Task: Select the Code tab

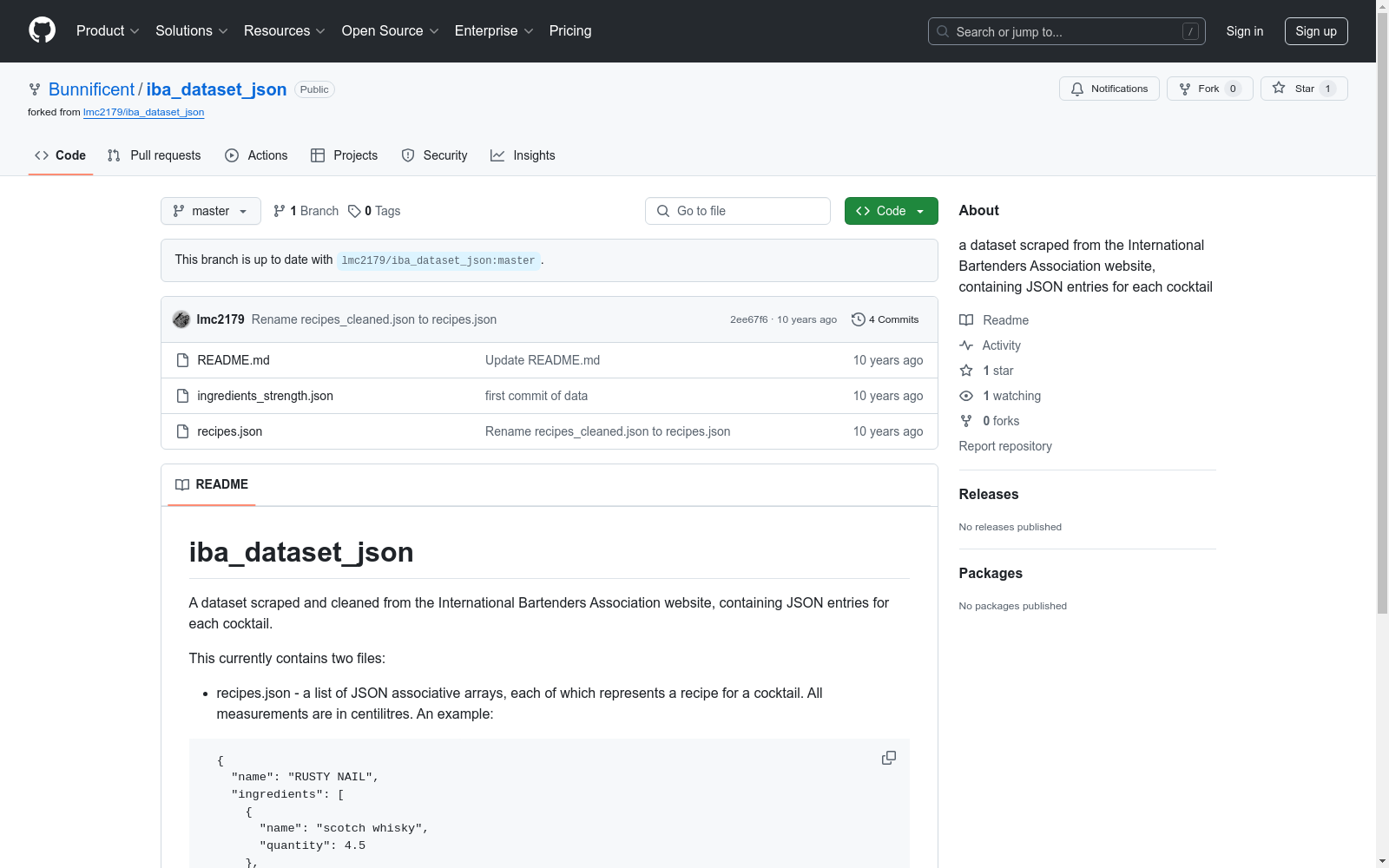Action: point(61,155)
